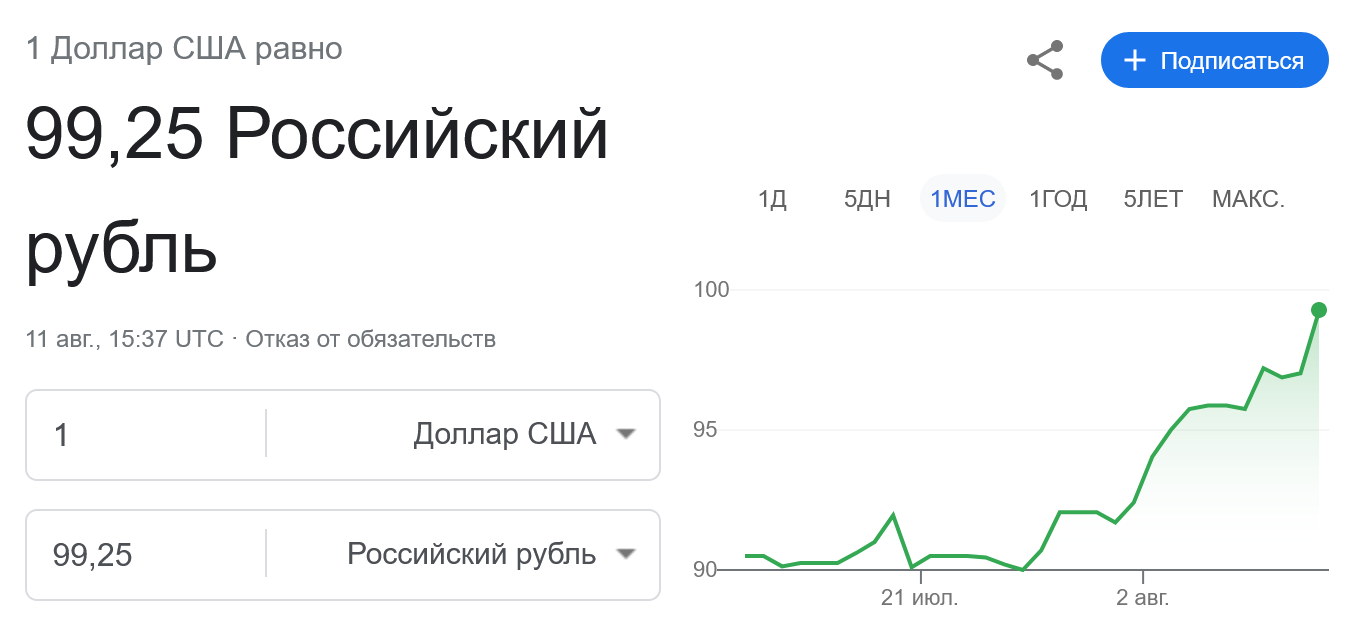Click the 90 value axis label

coord(706,570)
